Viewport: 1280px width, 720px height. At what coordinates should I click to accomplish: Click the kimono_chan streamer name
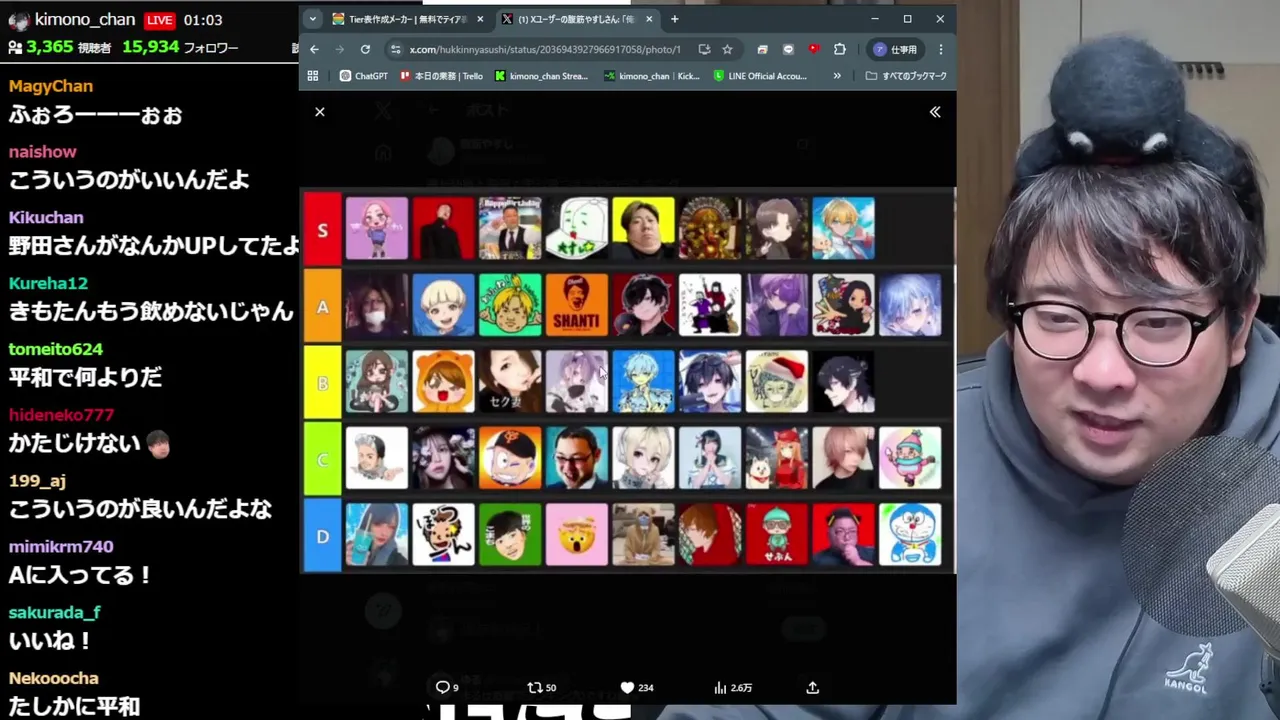pyautogui.click(x=86, y=20)
